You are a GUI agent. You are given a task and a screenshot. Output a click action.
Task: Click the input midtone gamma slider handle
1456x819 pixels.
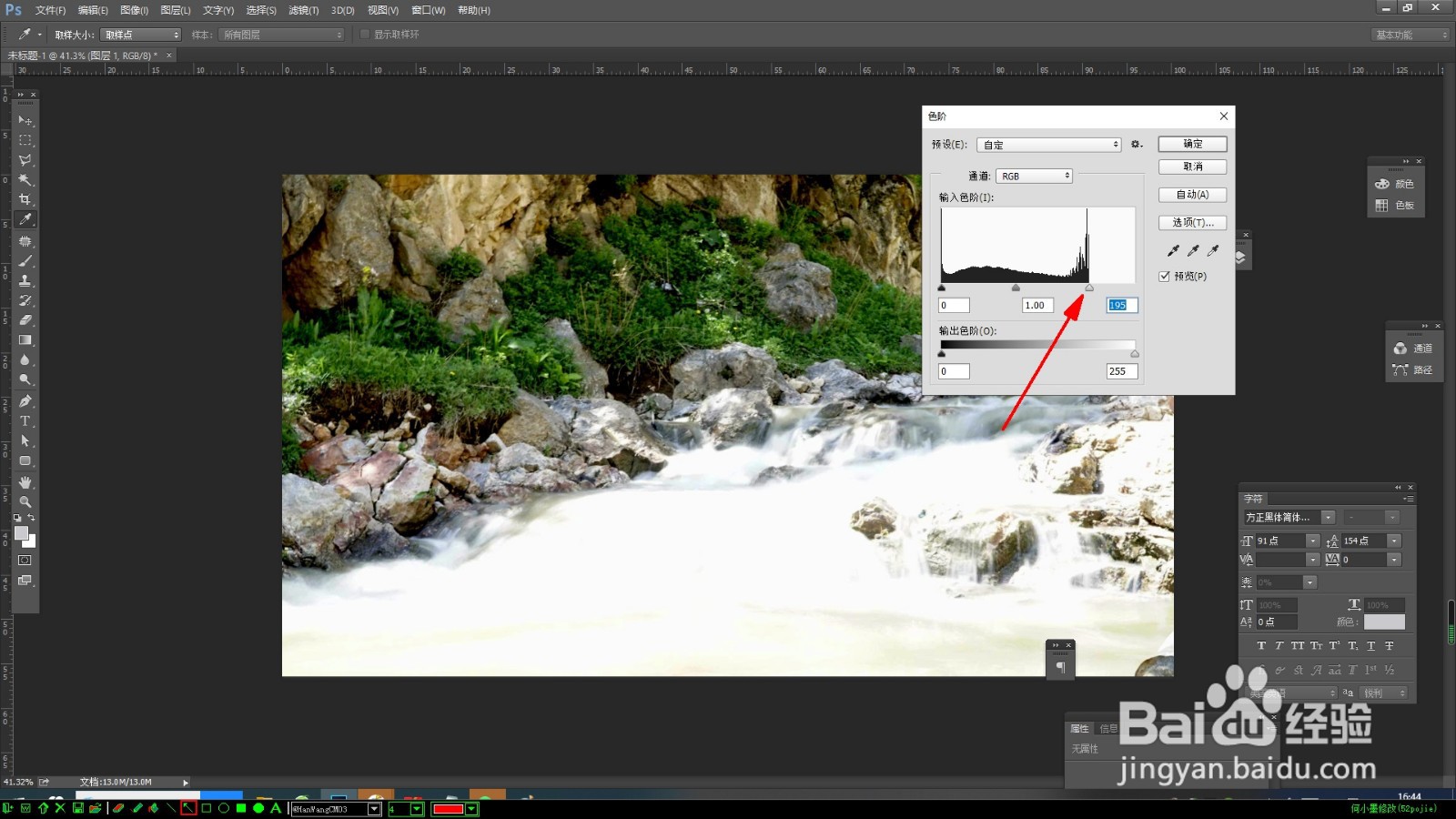pos(1016,288)
